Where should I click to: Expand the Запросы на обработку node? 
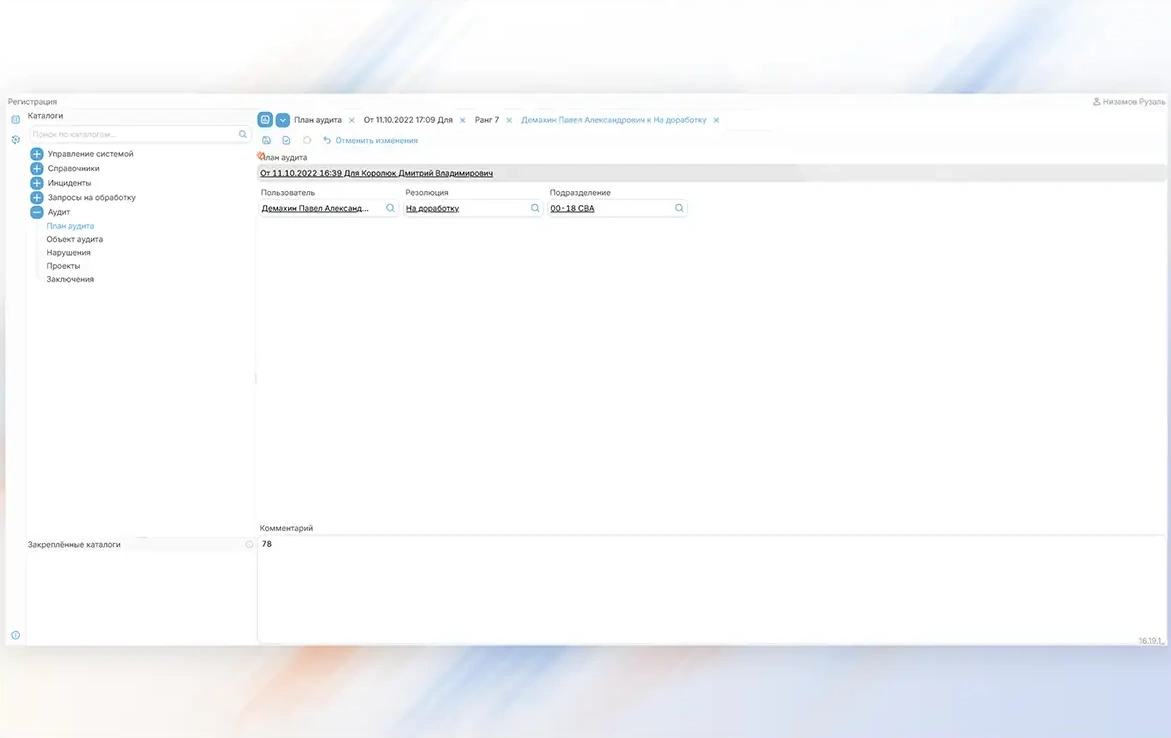coord(37,198)
